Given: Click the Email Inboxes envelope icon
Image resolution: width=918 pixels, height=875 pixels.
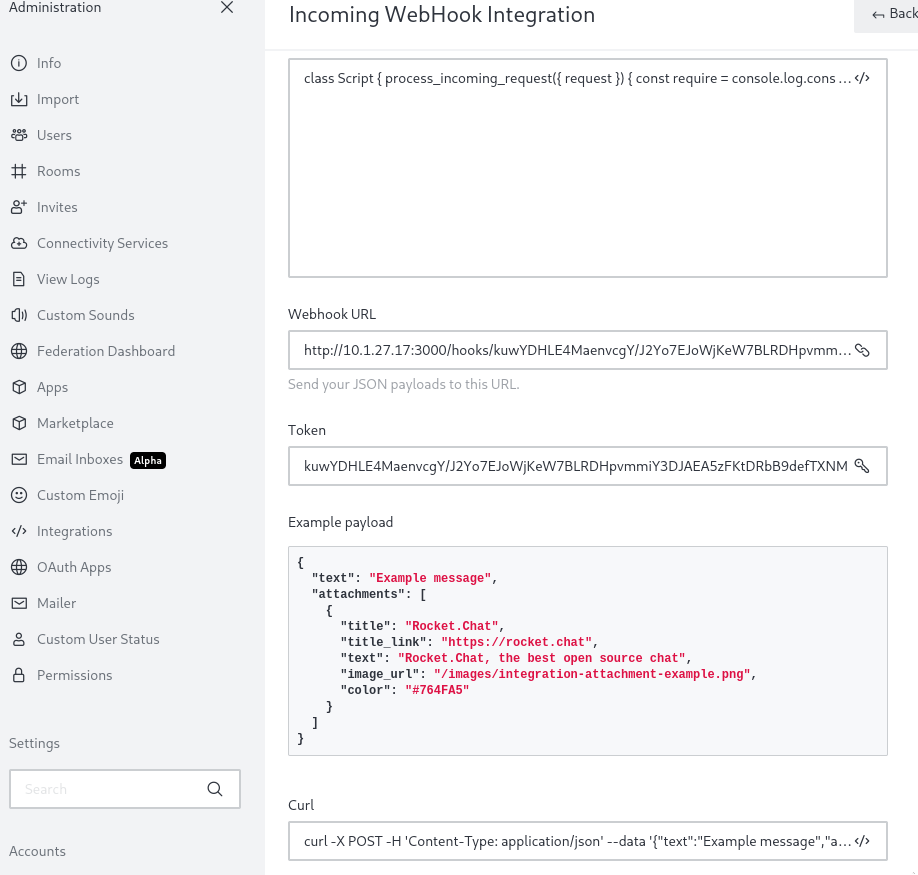Looking at the screenshot, I should (x=19, y=459).
